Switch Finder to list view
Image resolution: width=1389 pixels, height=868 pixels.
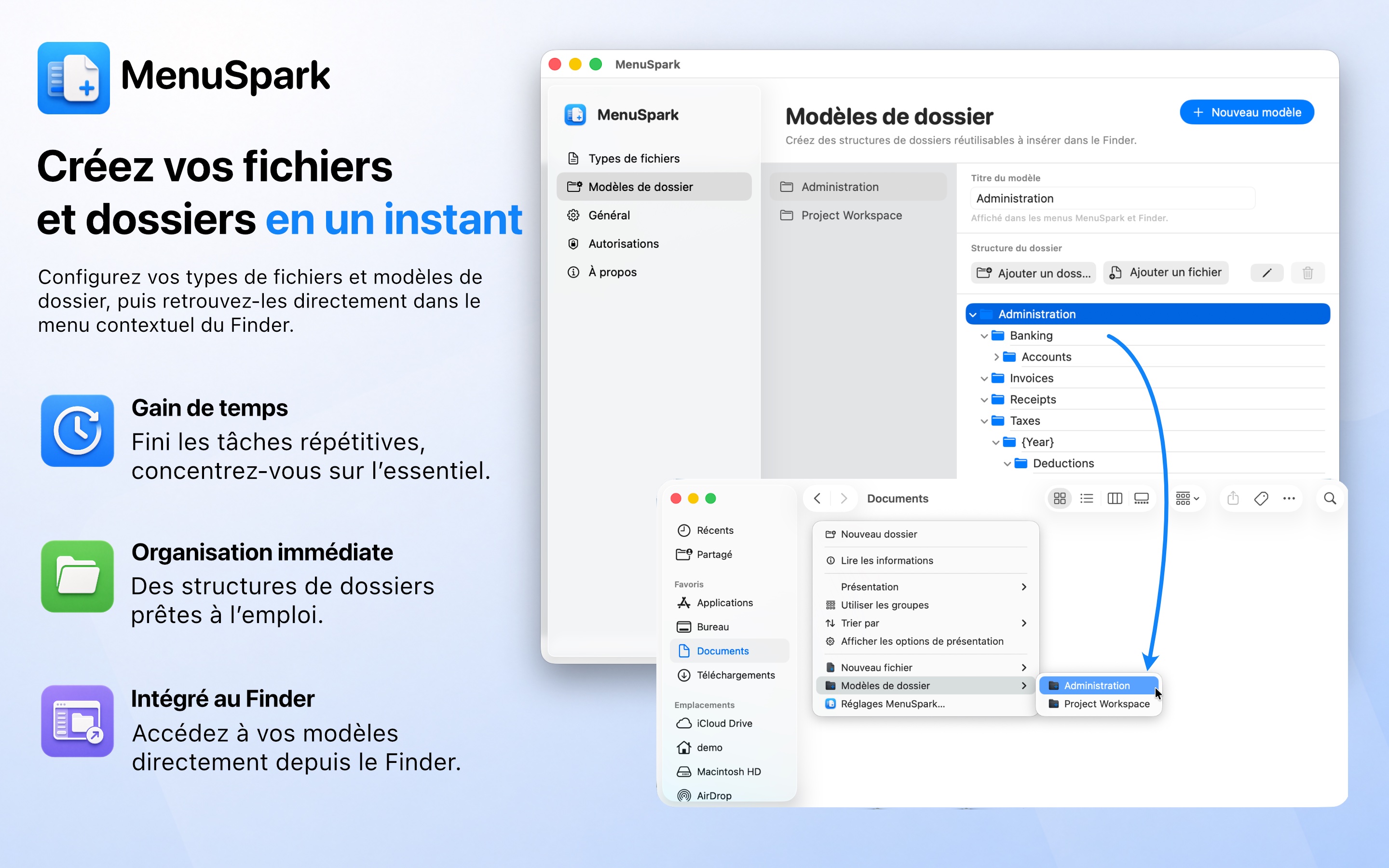click(1087, 498)
